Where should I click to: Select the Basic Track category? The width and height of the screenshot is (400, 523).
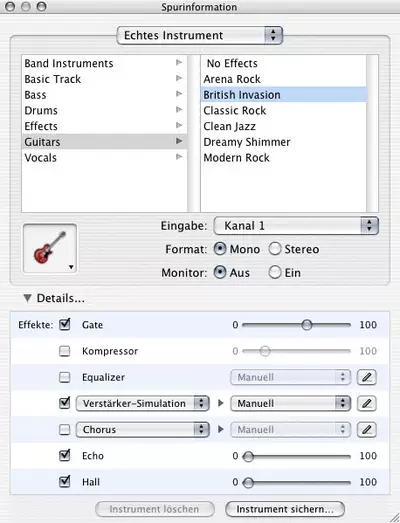click(104, 79)
